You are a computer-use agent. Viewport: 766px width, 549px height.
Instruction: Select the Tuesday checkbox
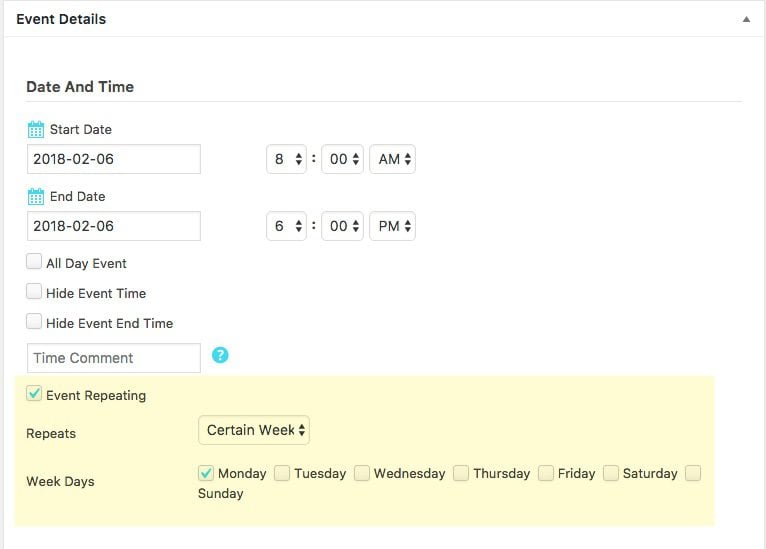(x=283, y=473)
